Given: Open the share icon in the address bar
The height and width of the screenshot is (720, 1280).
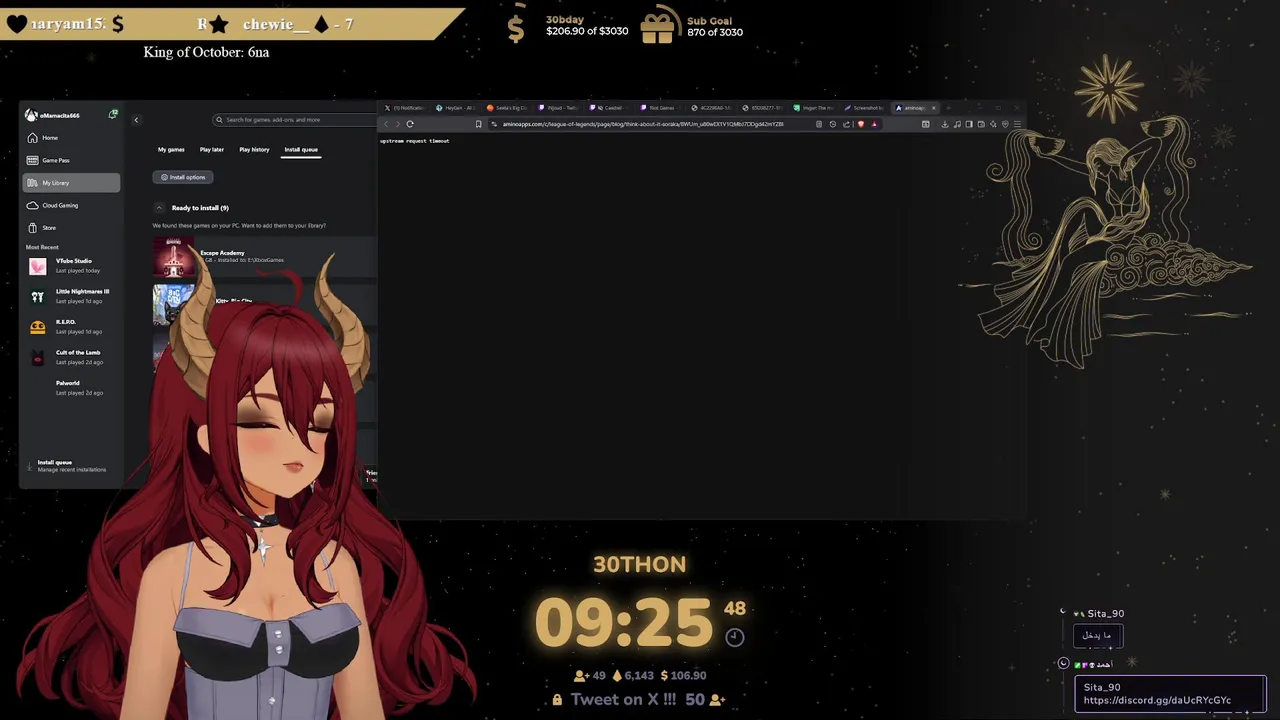Looking at the screenshot, I should click(846, 124).
